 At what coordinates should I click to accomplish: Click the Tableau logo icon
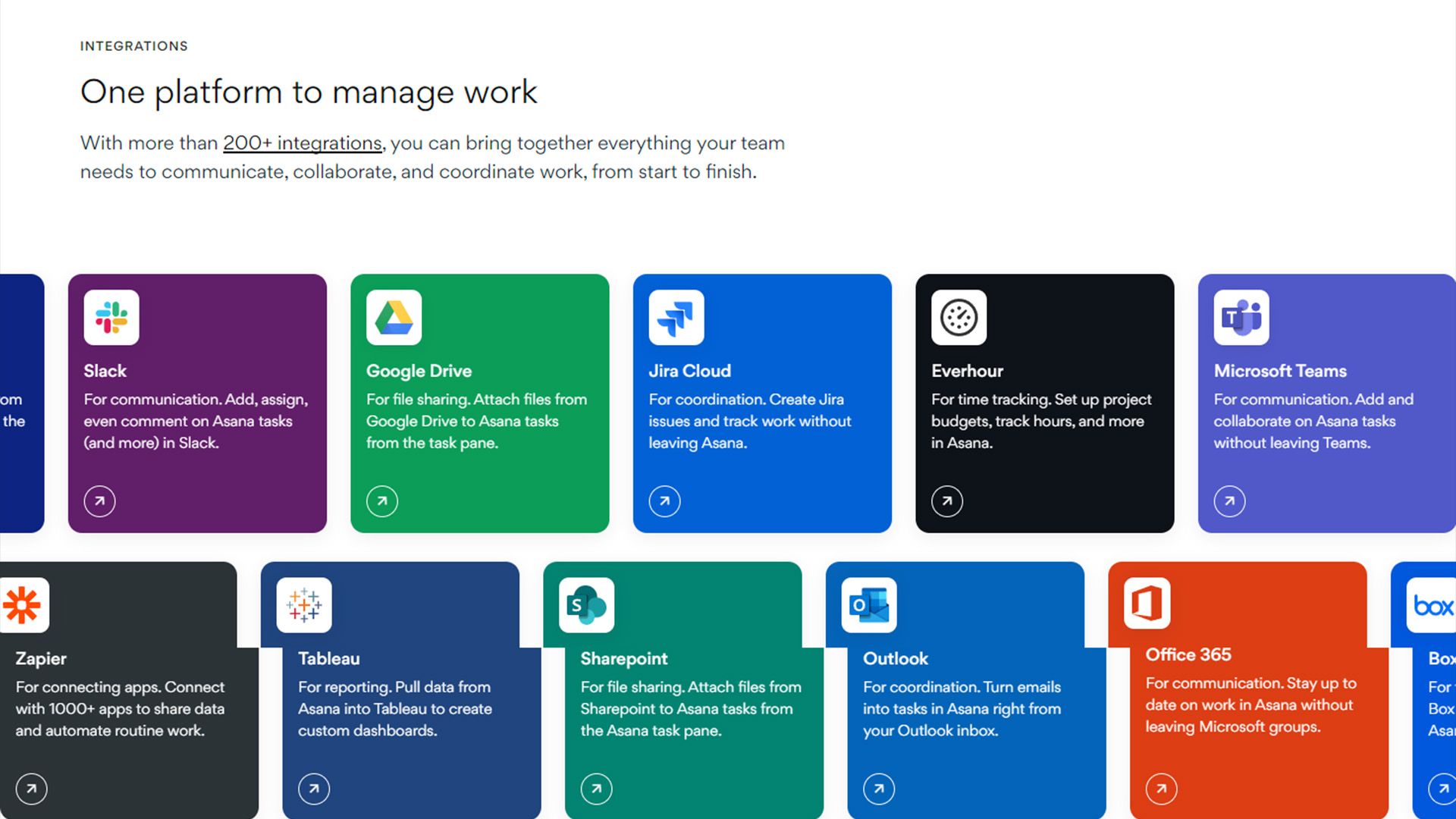click(x=304, y=605)
